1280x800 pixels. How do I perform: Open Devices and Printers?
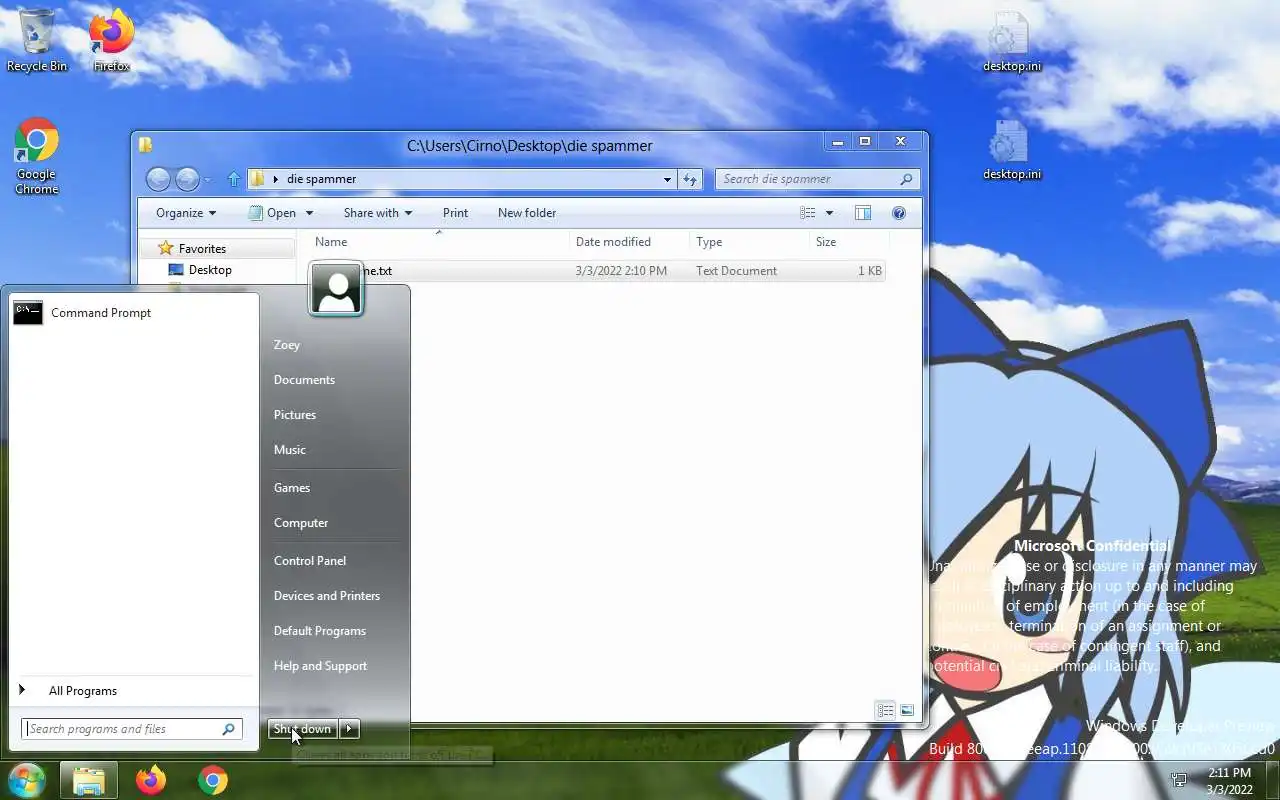tap(327, 596)
